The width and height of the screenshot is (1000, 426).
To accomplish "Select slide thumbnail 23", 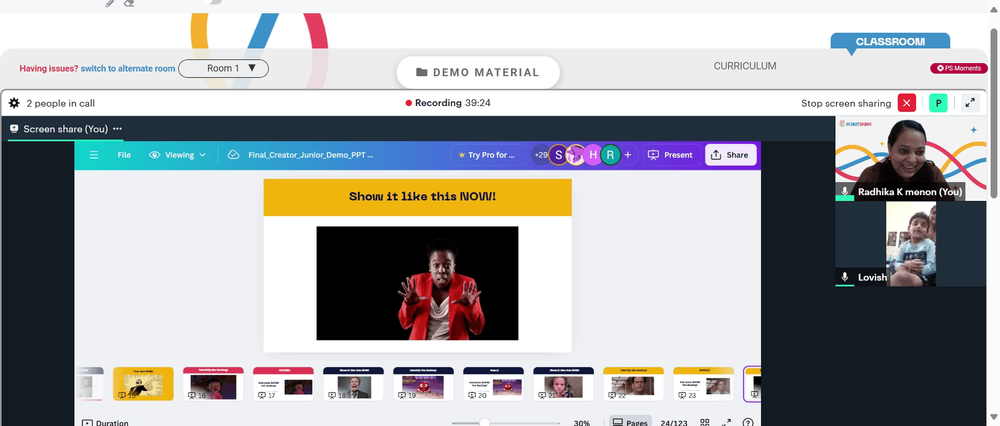I will [703, 383].
